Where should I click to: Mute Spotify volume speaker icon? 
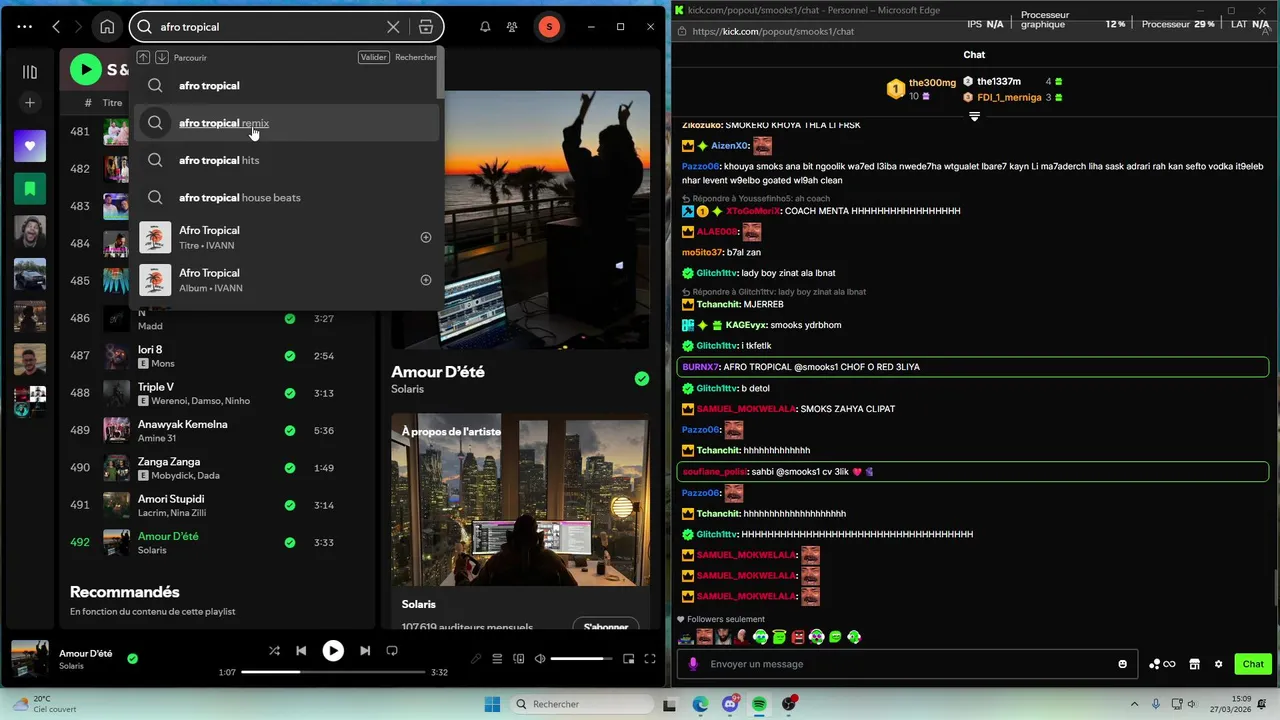540,659
